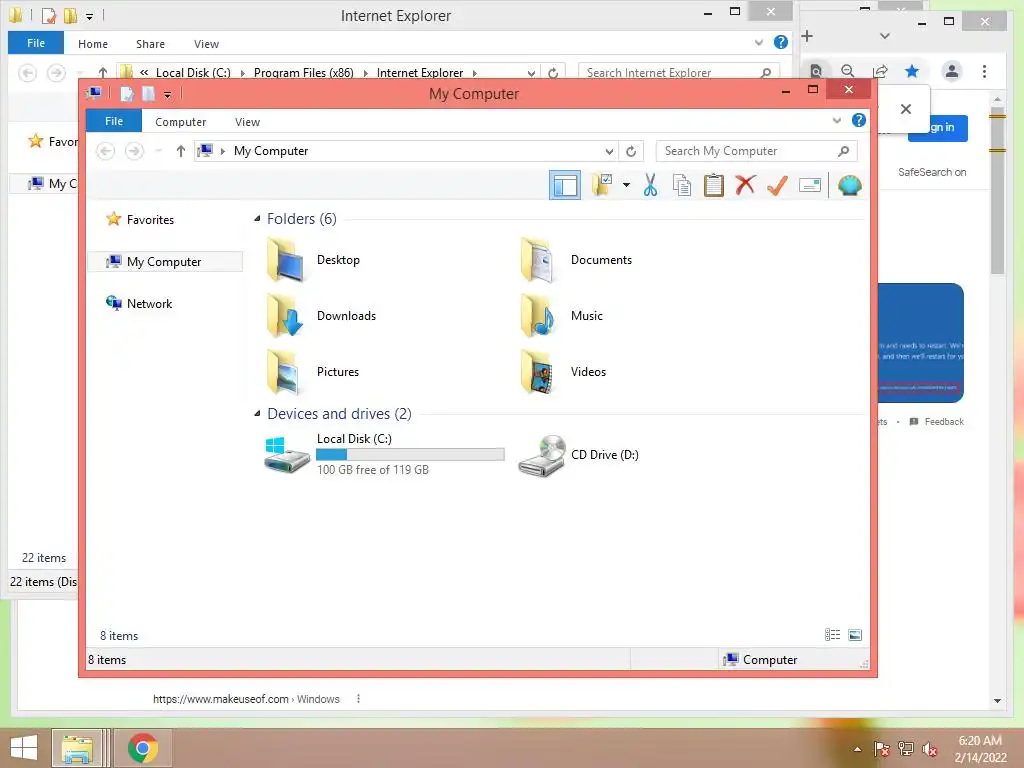The height and width of the screenshot is (768, 1024).
Task: Click Help icon in Internet Explorer window
Action: 780,42
